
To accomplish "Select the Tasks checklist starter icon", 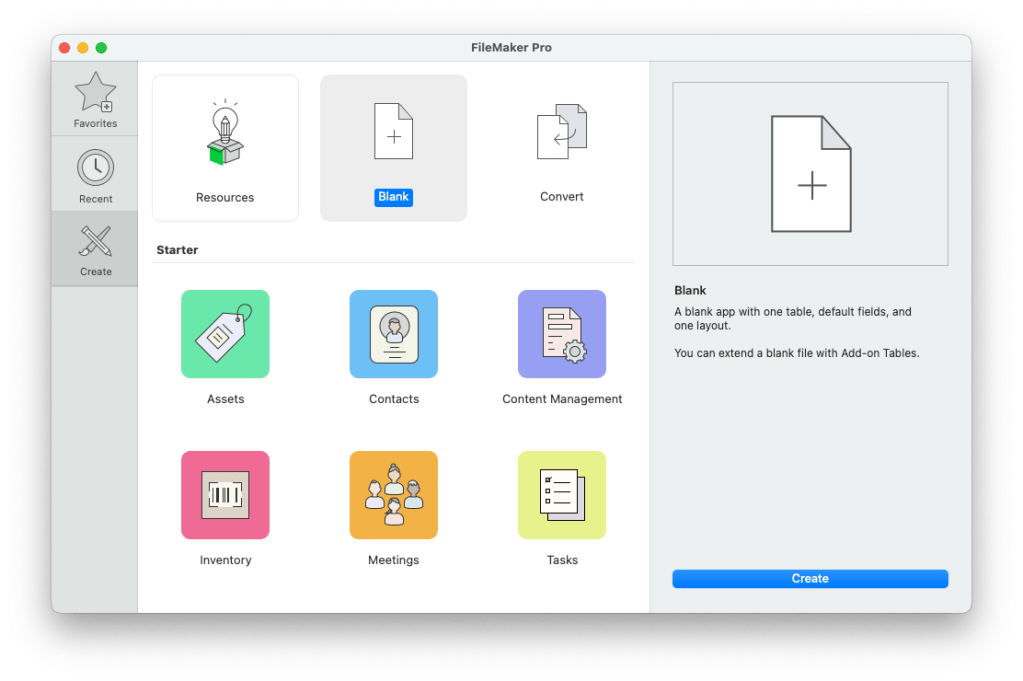I will coord(561,495).
